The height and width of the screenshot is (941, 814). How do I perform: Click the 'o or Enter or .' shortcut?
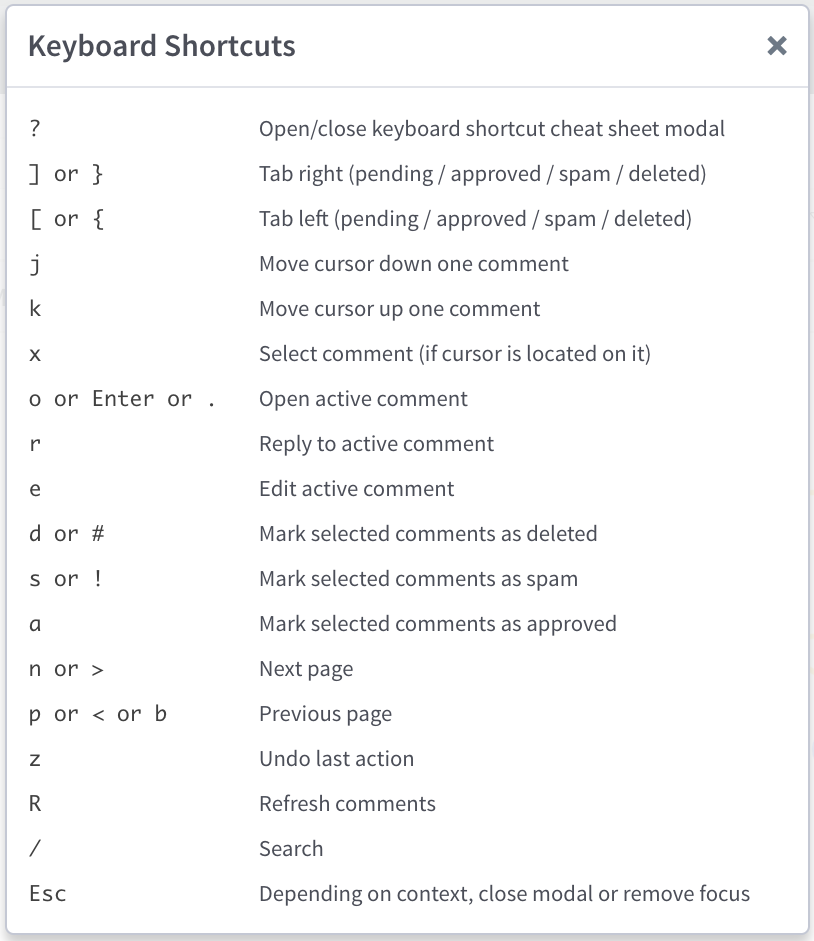coord(122,399)
